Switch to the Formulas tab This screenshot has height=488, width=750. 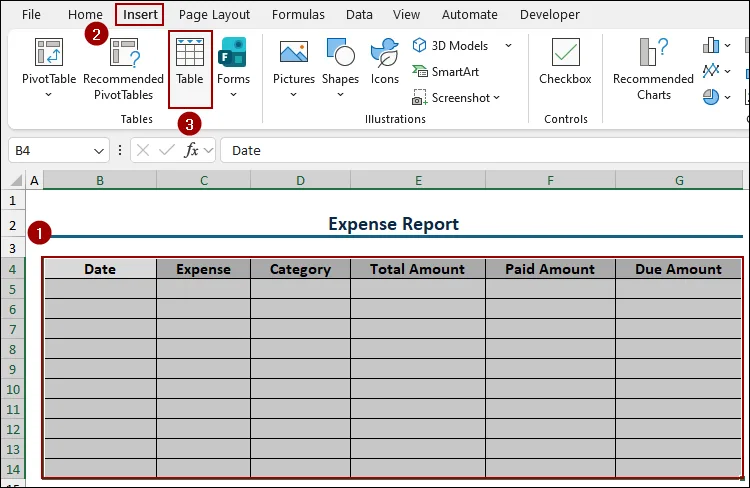point(298,14)
